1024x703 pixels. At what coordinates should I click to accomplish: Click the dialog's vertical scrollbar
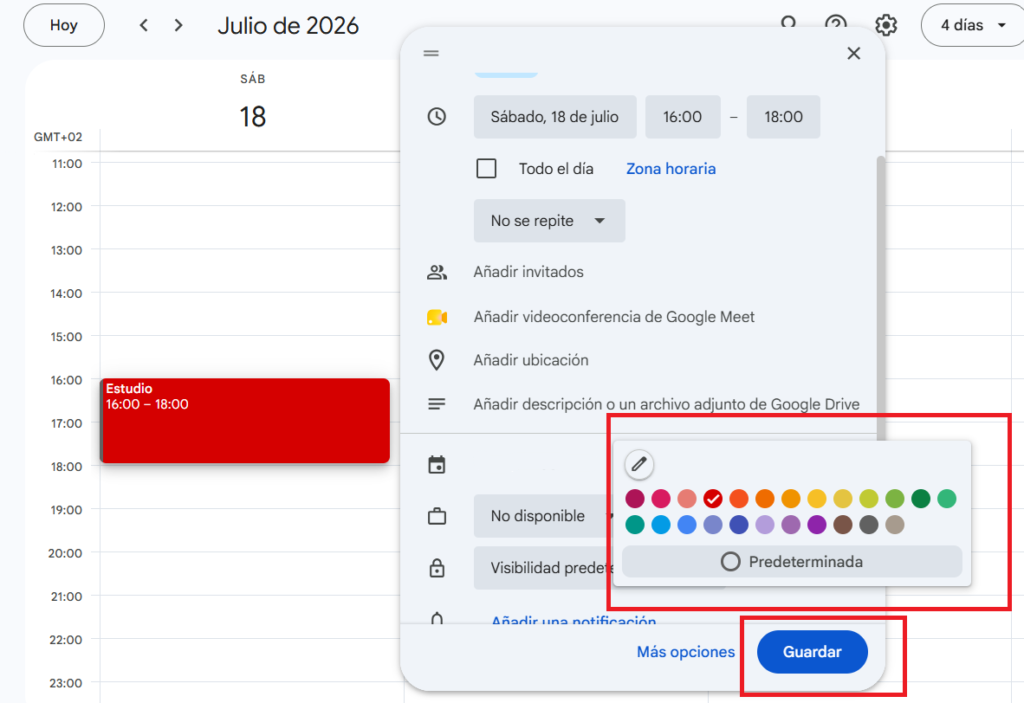tap(881, 297)
